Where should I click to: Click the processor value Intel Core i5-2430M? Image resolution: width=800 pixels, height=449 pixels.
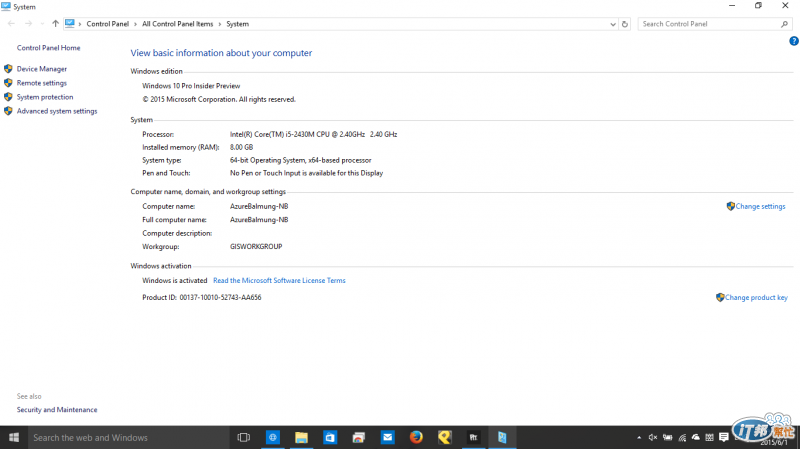coord(313,134)
